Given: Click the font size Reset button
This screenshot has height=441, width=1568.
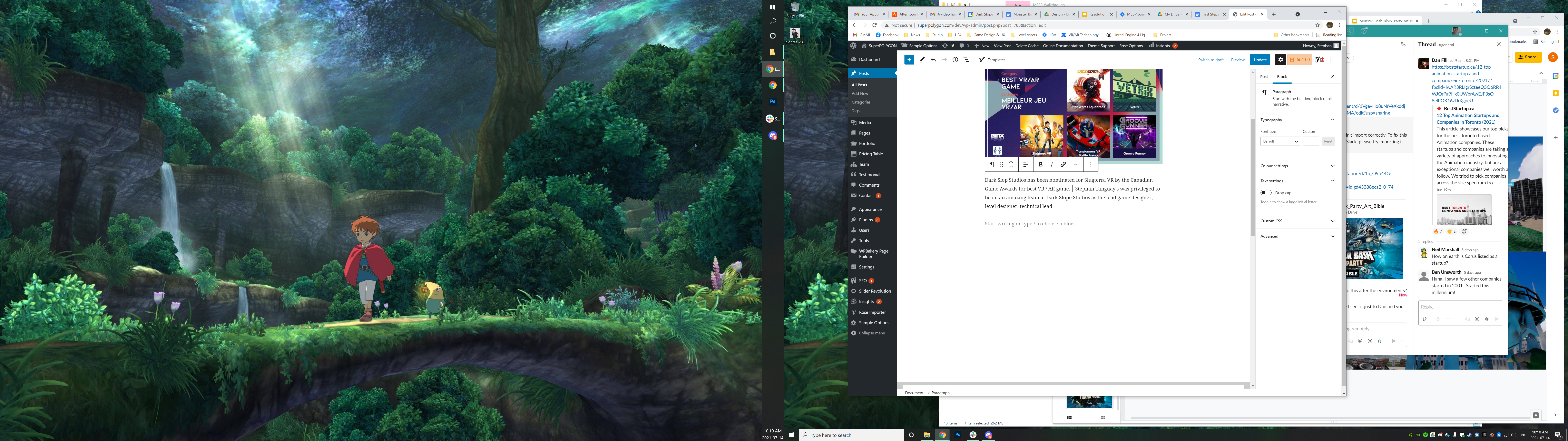Looking at the screenshot, I should (1328, 141).
